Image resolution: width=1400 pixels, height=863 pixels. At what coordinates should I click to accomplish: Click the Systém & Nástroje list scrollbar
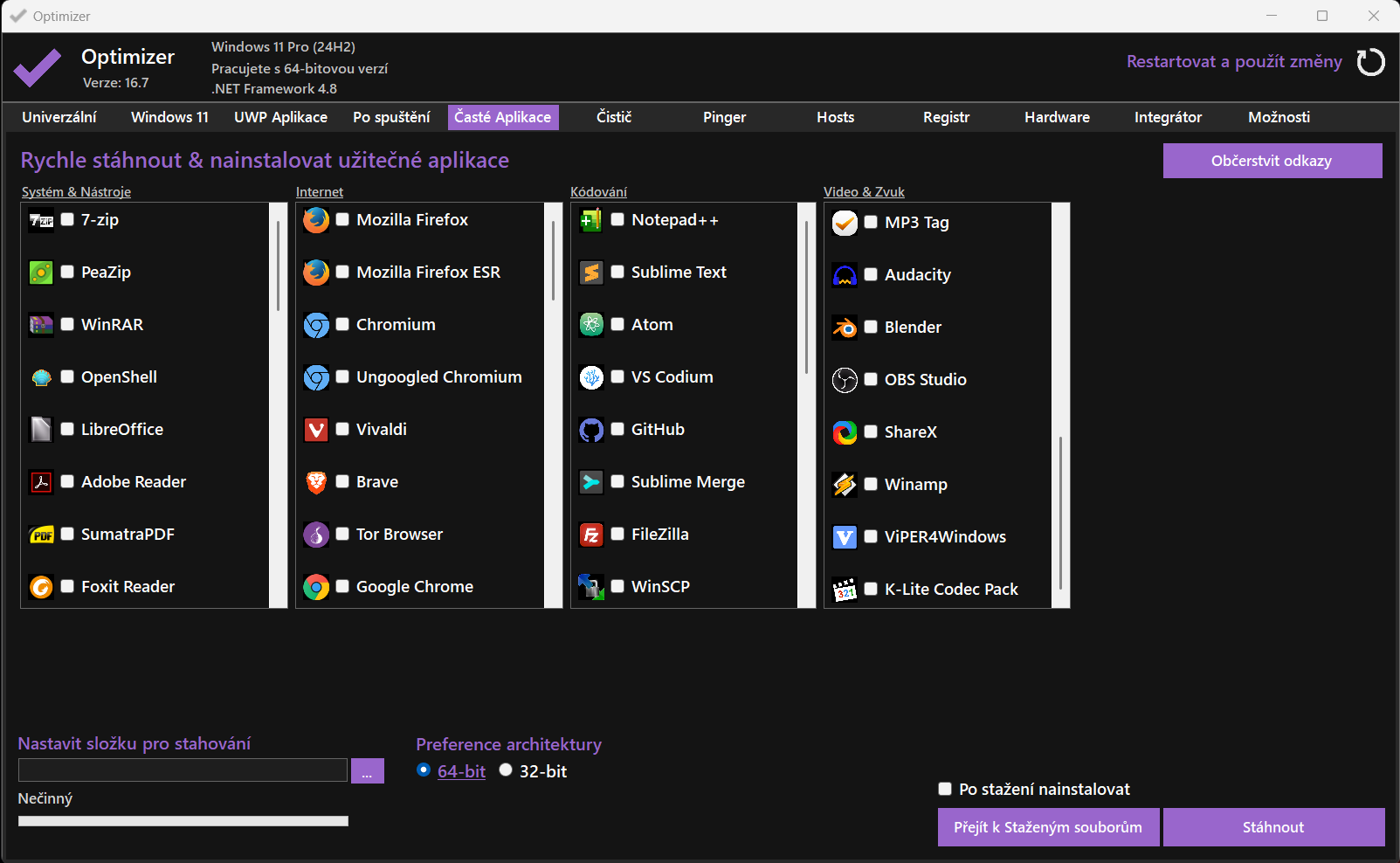279,405
